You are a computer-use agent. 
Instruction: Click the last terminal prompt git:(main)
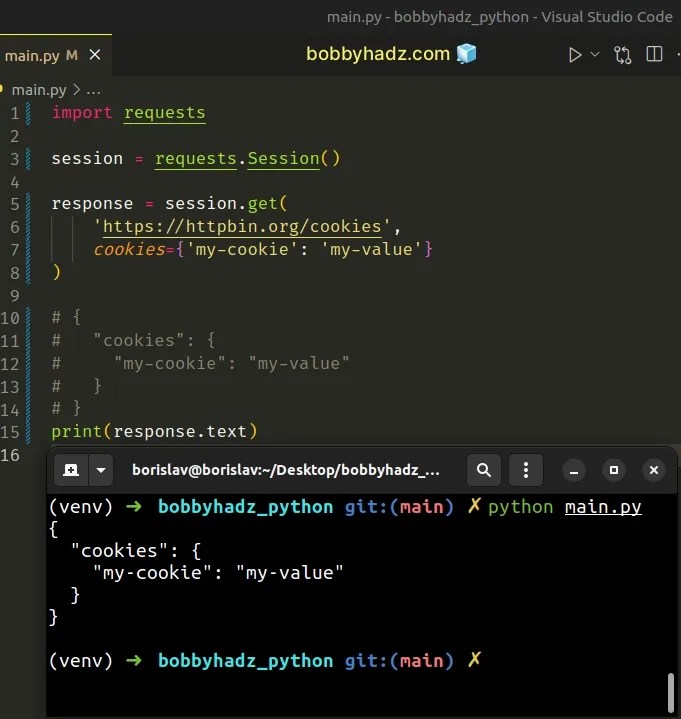coord(399,661)
